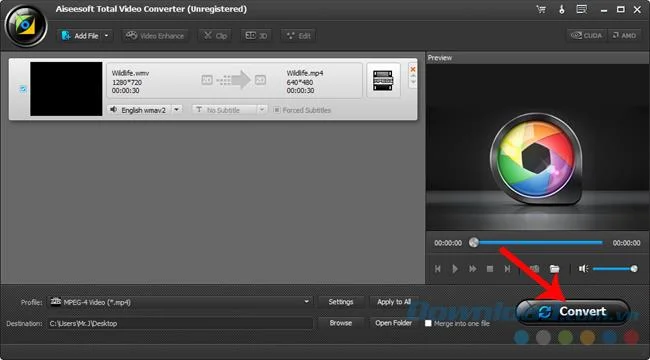Open the purchase cart icon

(541, 9)
